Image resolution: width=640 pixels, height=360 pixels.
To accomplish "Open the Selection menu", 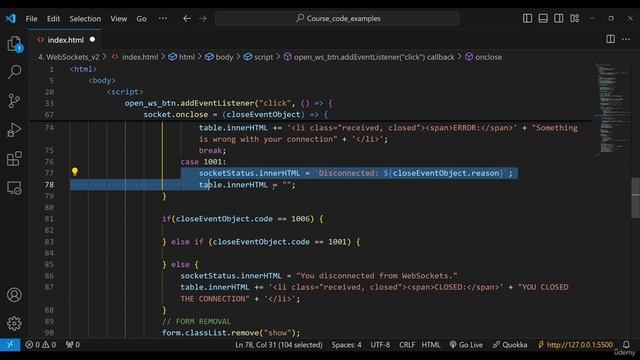I will 85,19.
